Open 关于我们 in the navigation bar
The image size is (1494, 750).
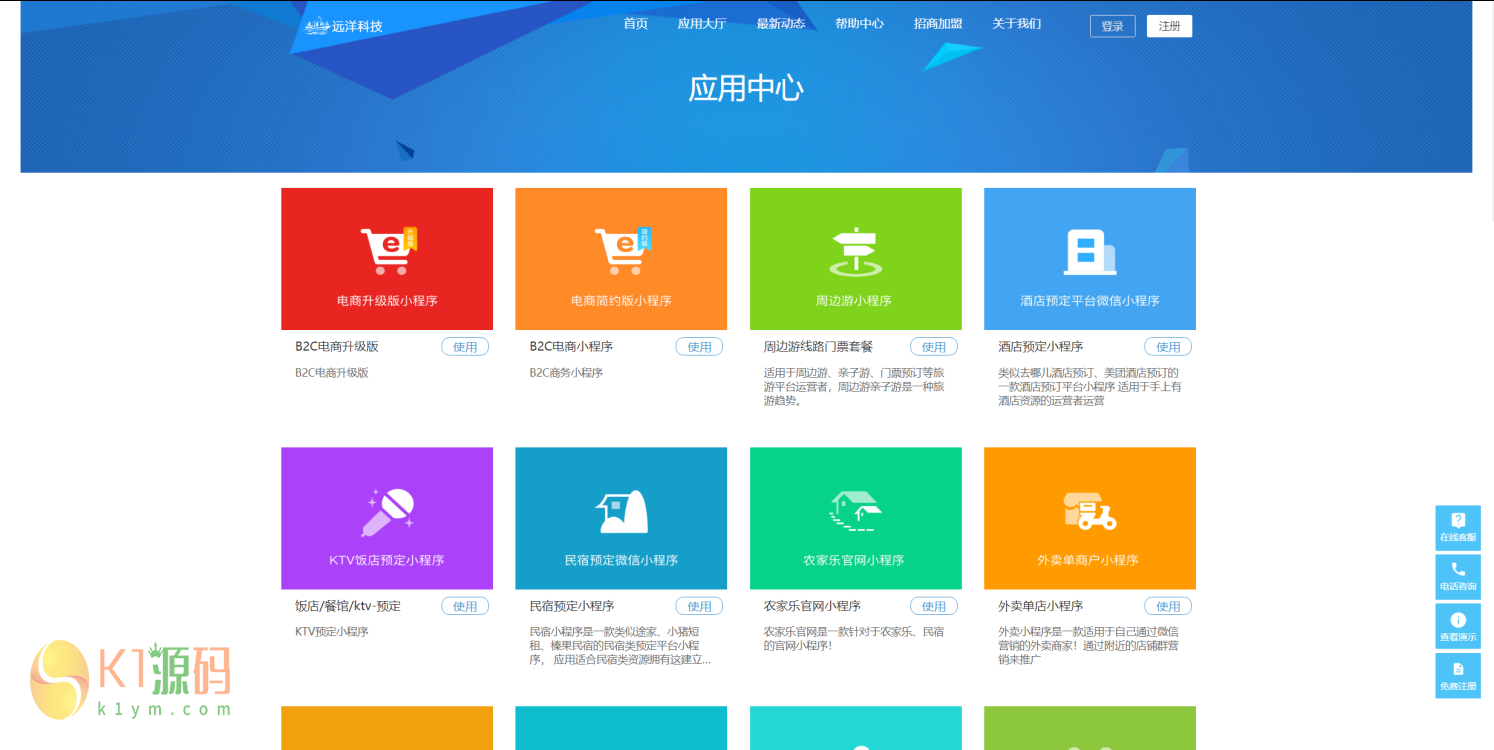point(1017,24)
